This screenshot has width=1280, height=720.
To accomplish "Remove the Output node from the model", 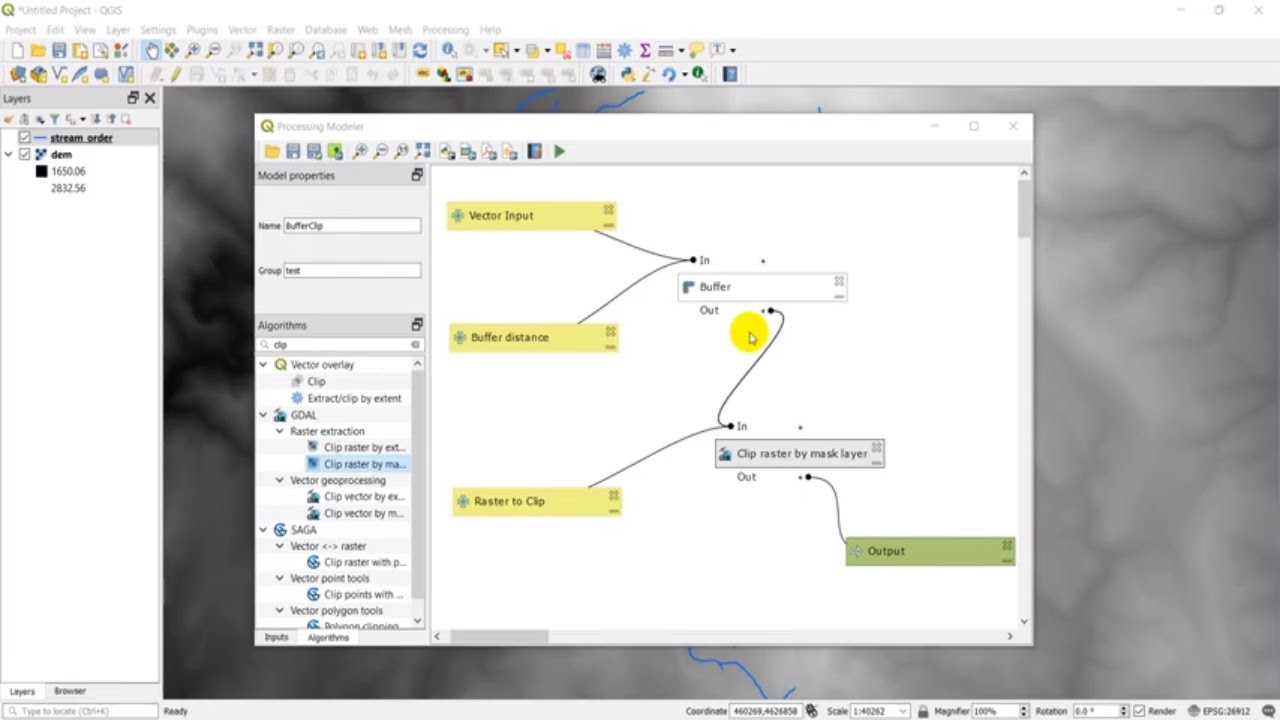I will click(x=1007, y=545).
